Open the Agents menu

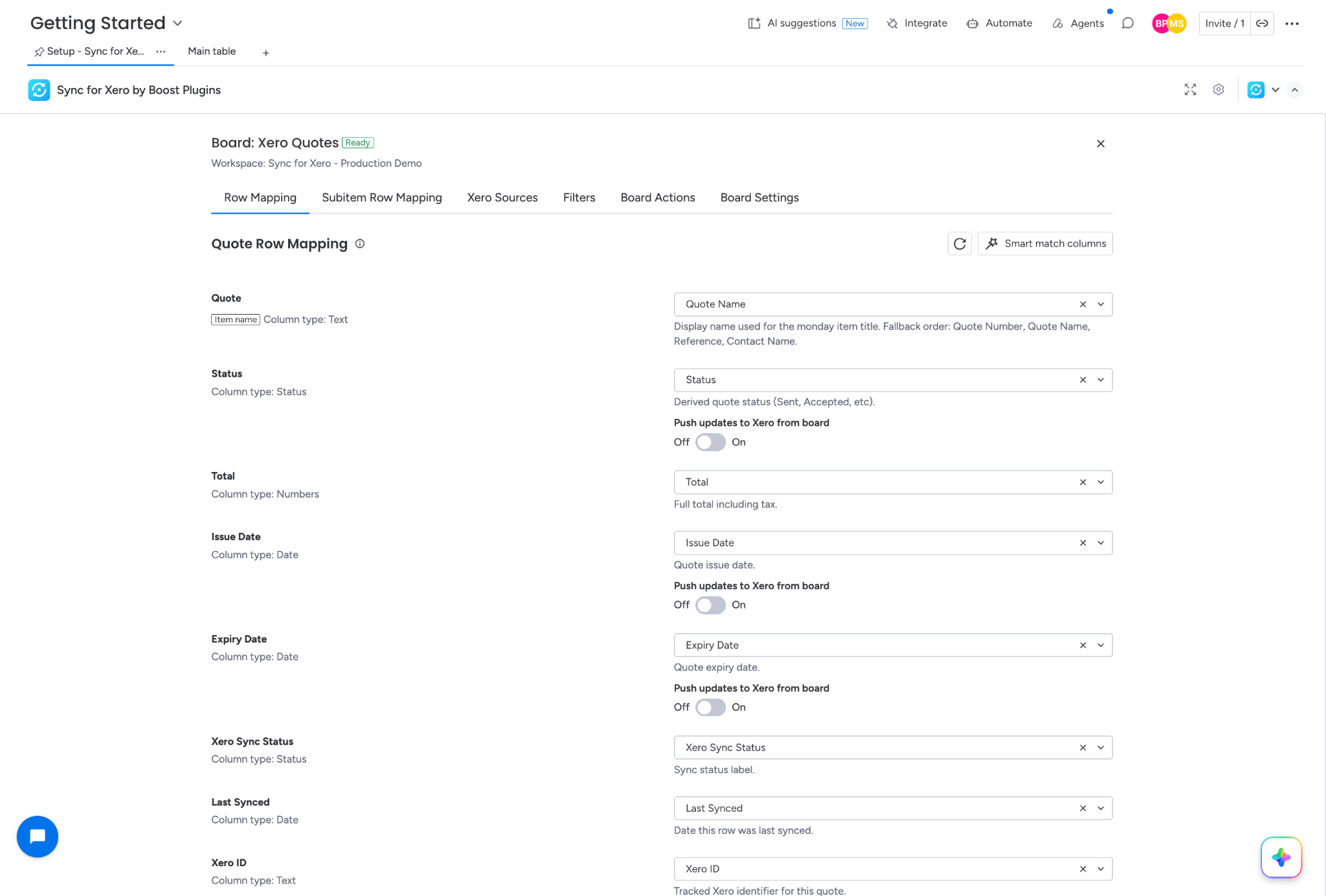click(x=1078, y=23)
